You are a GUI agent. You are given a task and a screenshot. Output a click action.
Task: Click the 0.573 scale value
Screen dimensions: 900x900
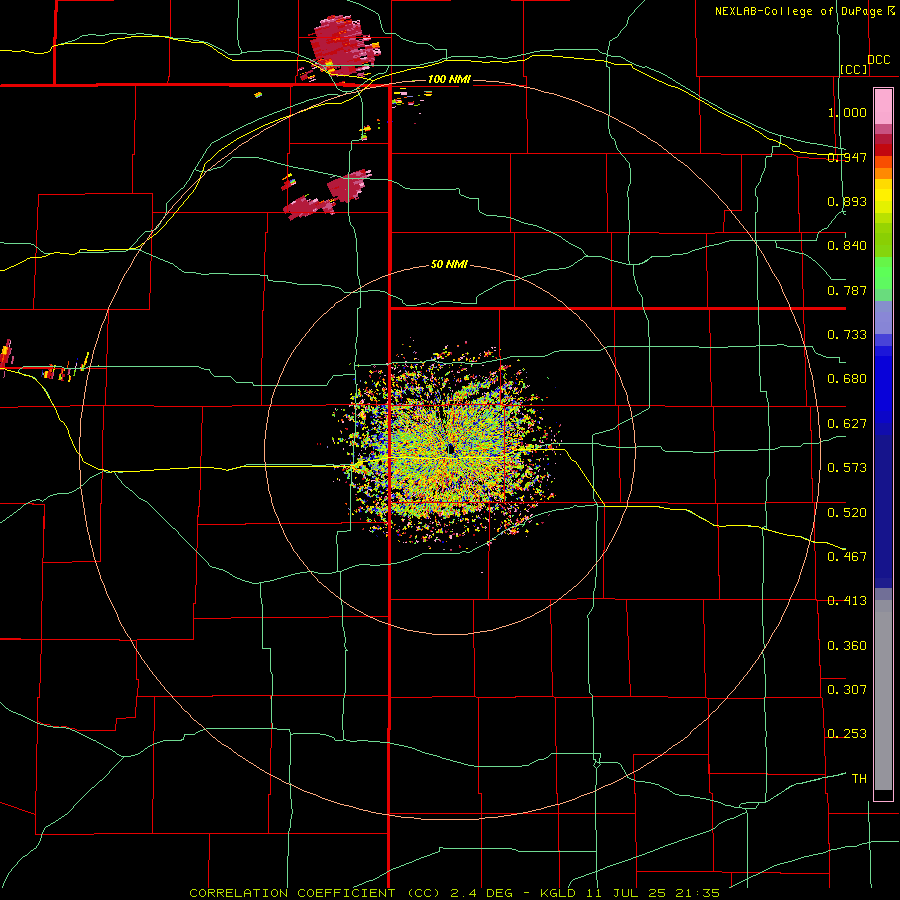(x=847, y=468)
